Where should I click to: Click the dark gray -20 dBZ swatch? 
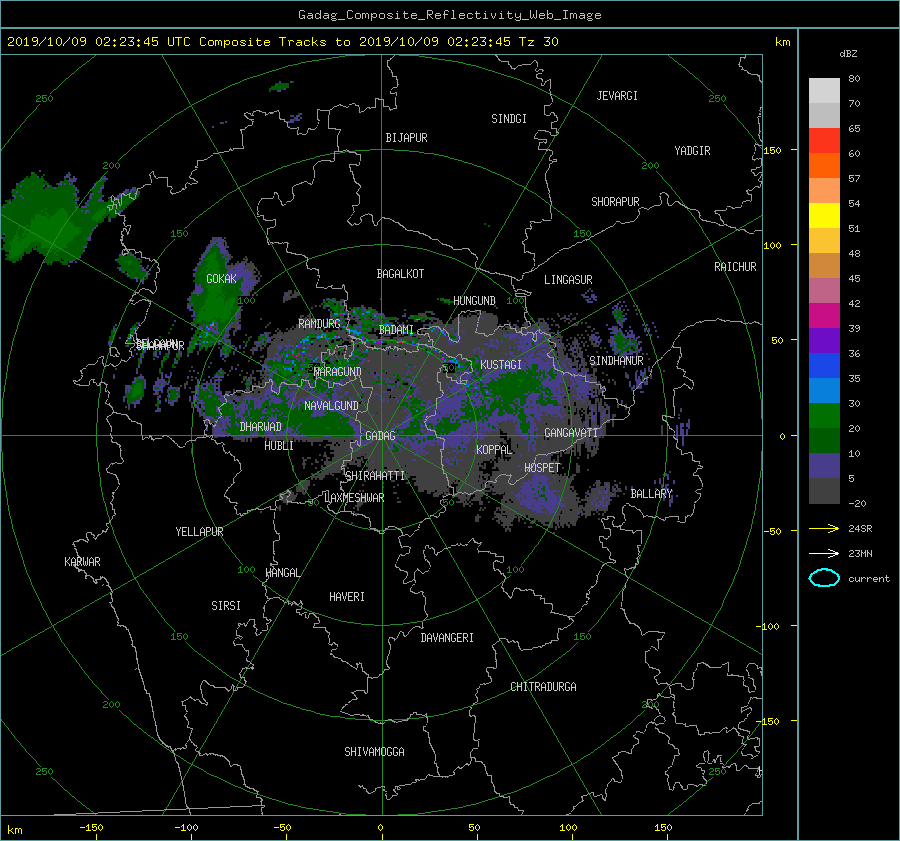824,491
